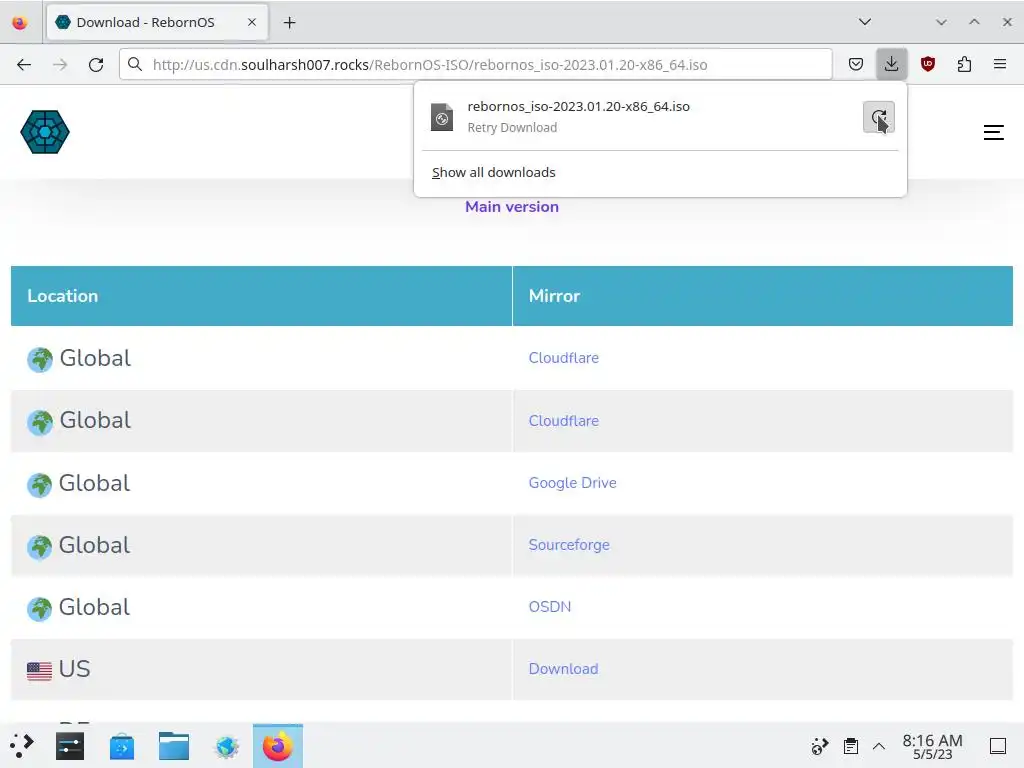Image resolution: width=1024 pixels, height=768 pixels.
Task: Open the second Global row's Cloudflare mirror link
Action: [x=564, y=421]
